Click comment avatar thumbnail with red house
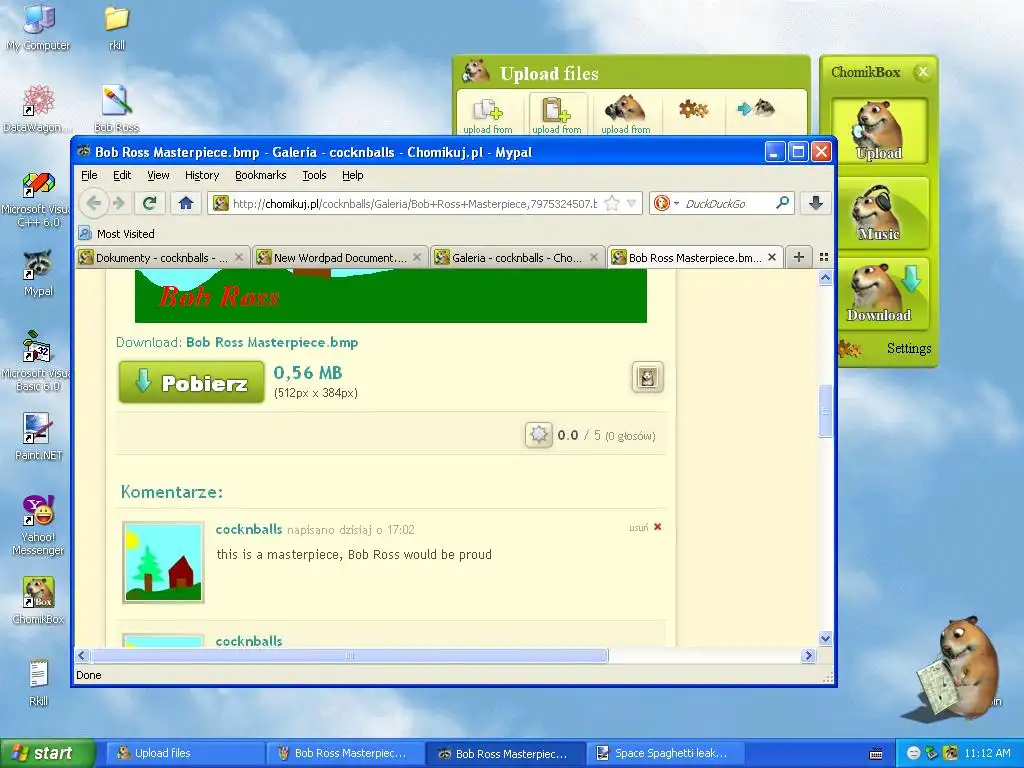Viewport: 1024px width, 768px height. (x=163, y=562)
